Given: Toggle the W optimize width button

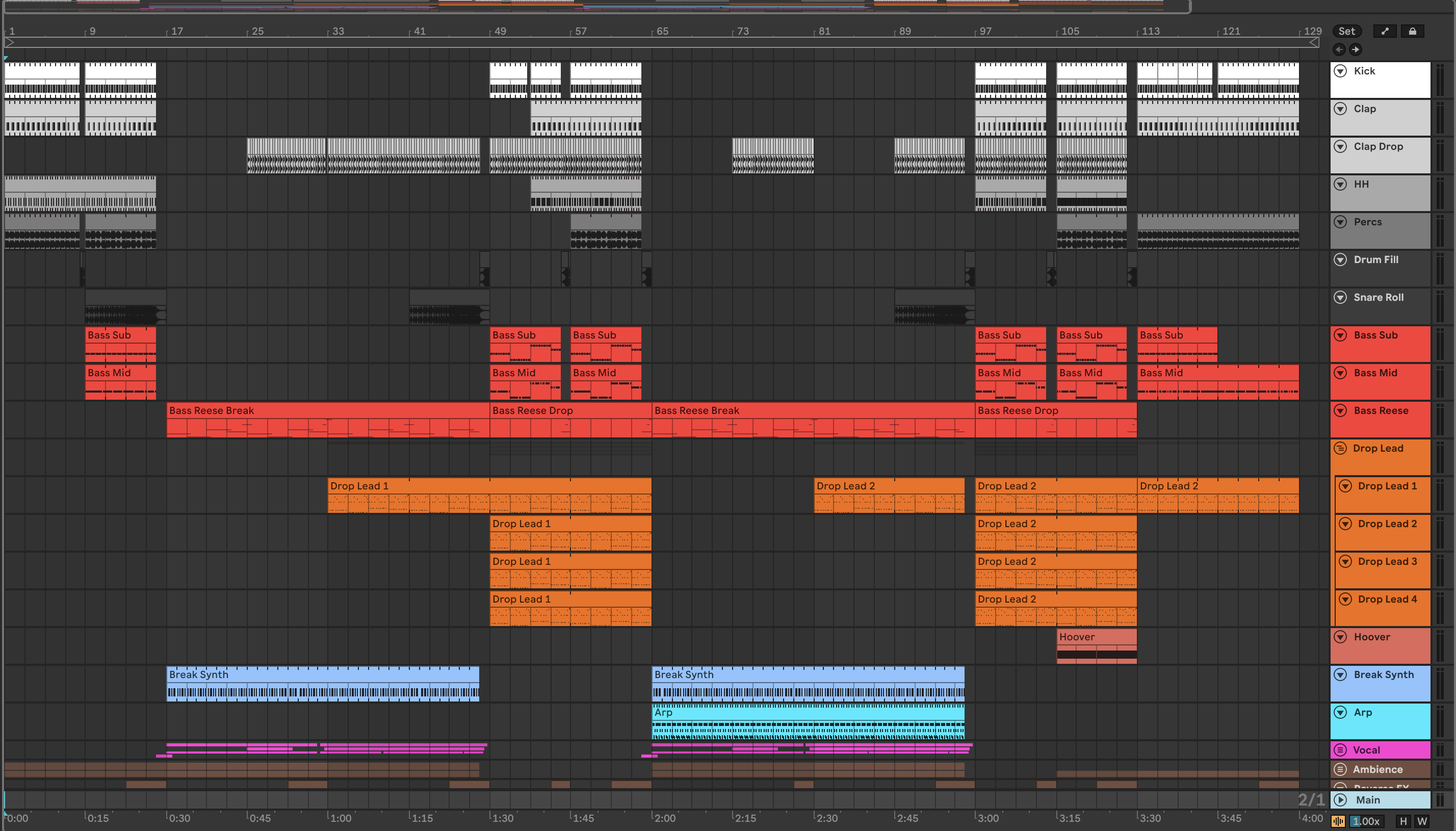Looking at the screenshot, I should pyautogui.click(x=1422, y=821).
